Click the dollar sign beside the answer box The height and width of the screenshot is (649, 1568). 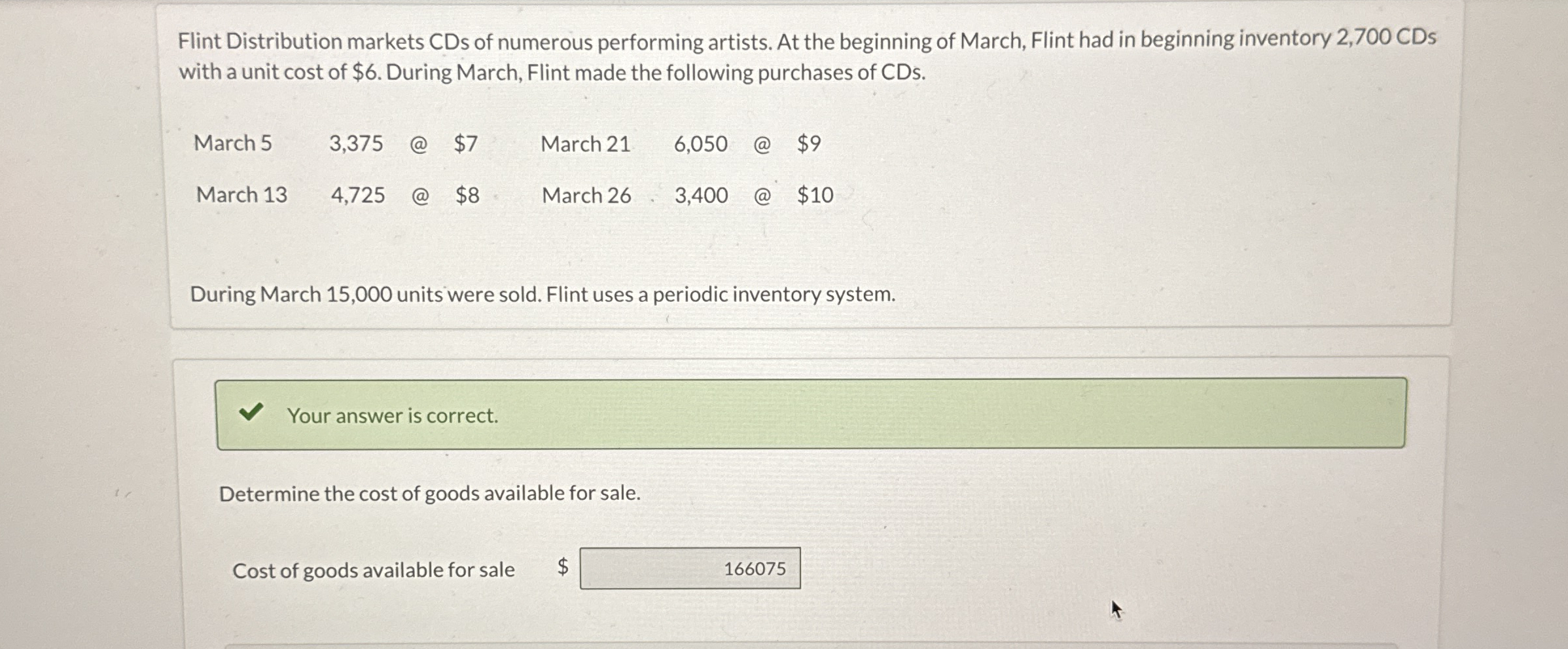click(x=563, y=566)
